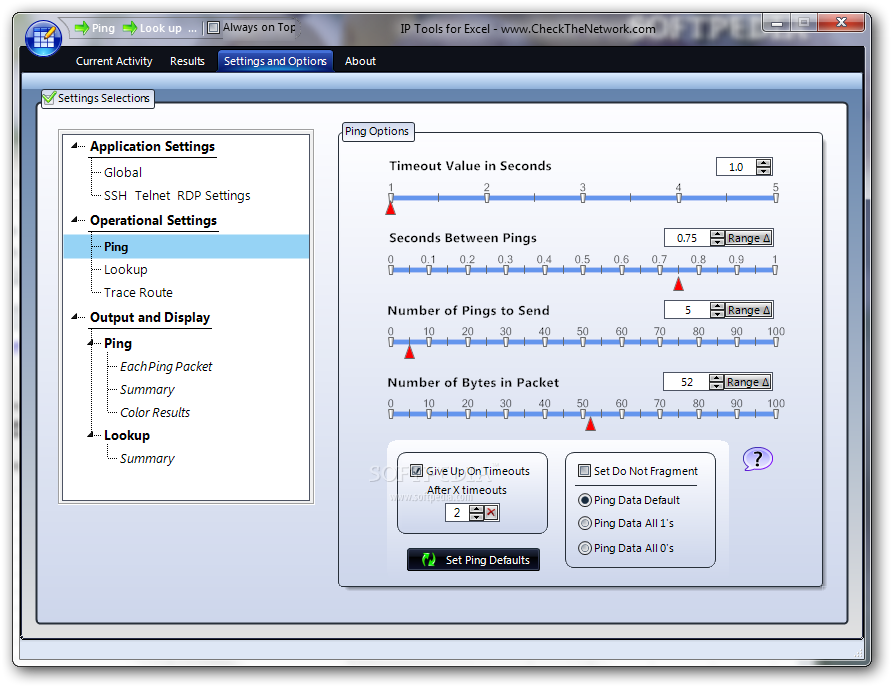Select SSH Telnet RDP Settings tree item
This screenshot has height=687, width=892.
(177, 196)
